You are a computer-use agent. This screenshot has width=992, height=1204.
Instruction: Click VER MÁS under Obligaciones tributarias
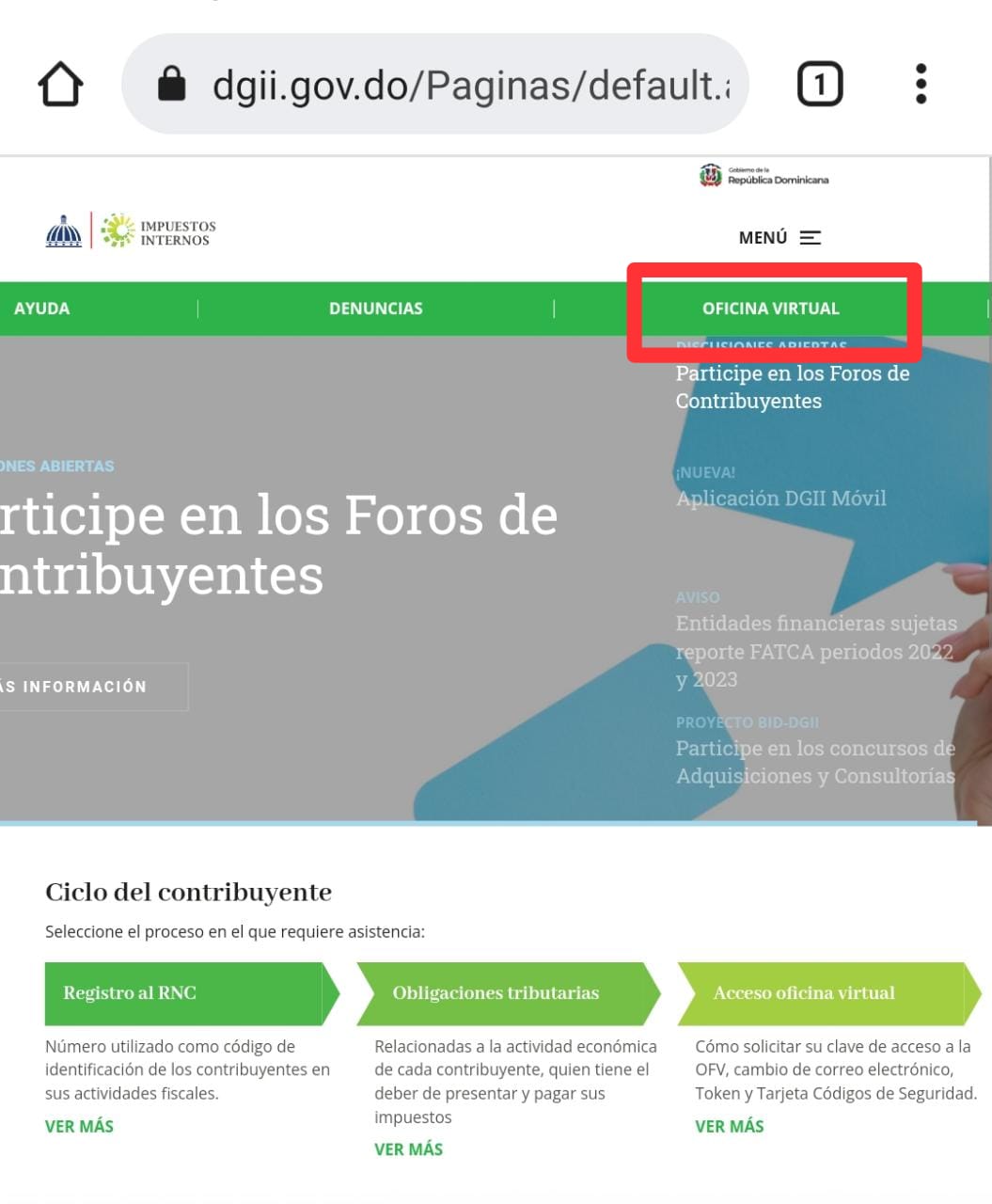point(408,1148)
